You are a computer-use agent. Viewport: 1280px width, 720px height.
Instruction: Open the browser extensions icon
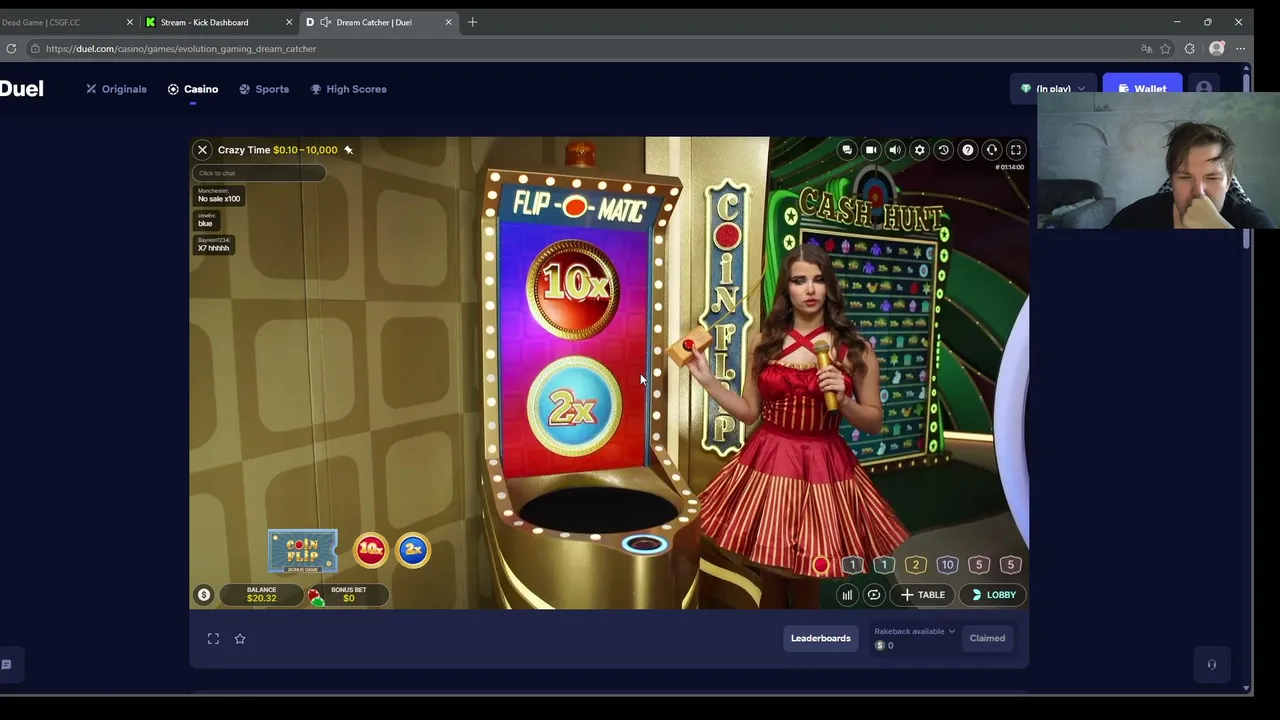coord(1189,48)
